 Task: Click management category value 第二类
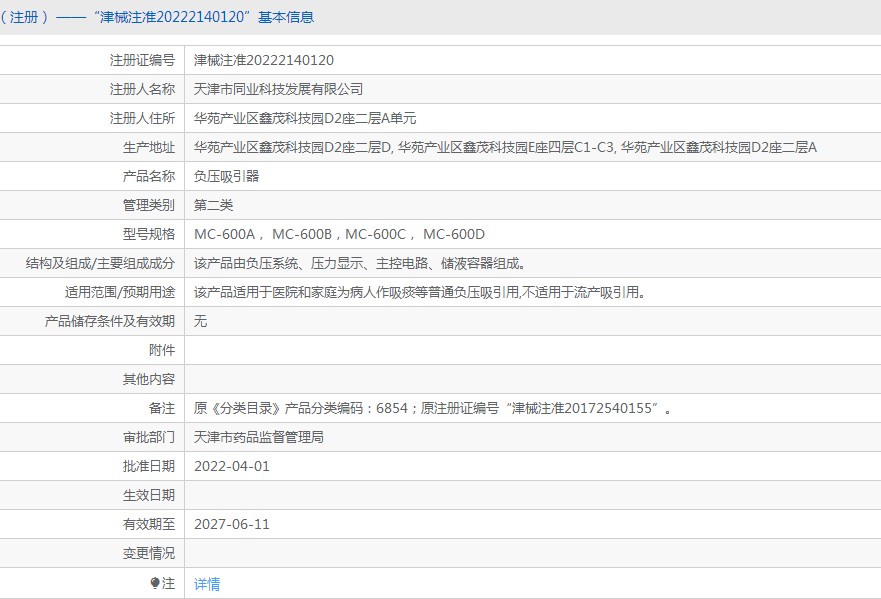pyautogui.click(x=213, y=206)
